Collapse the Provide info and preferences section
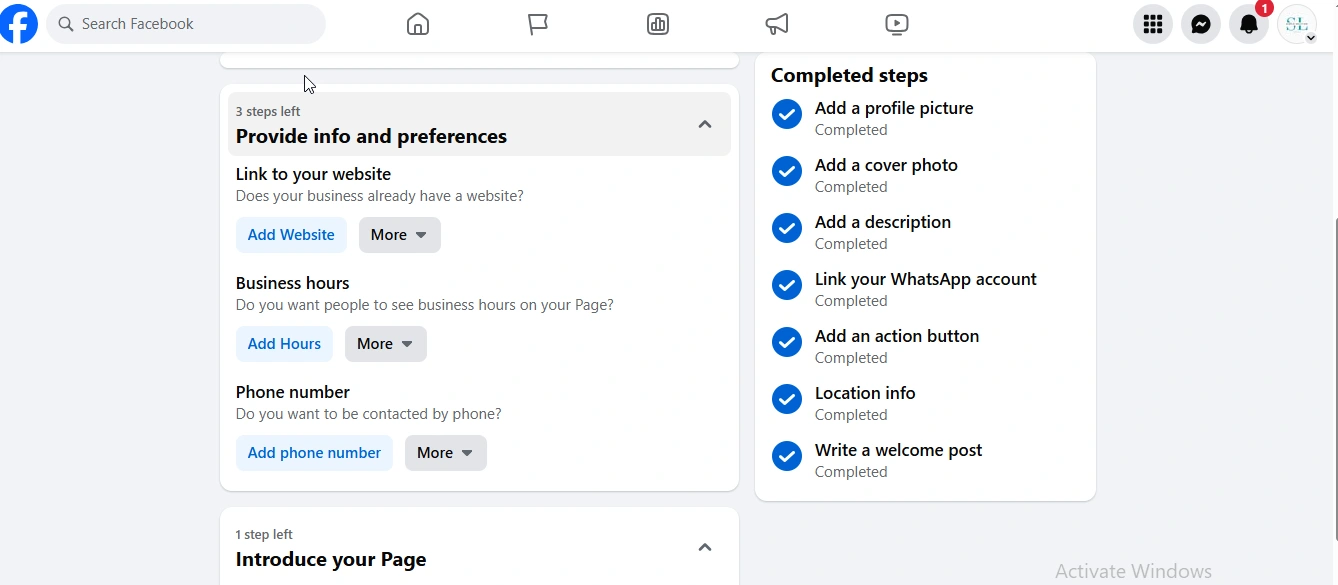Screen dimensions: 1338x585 click(x=705, y=124)
